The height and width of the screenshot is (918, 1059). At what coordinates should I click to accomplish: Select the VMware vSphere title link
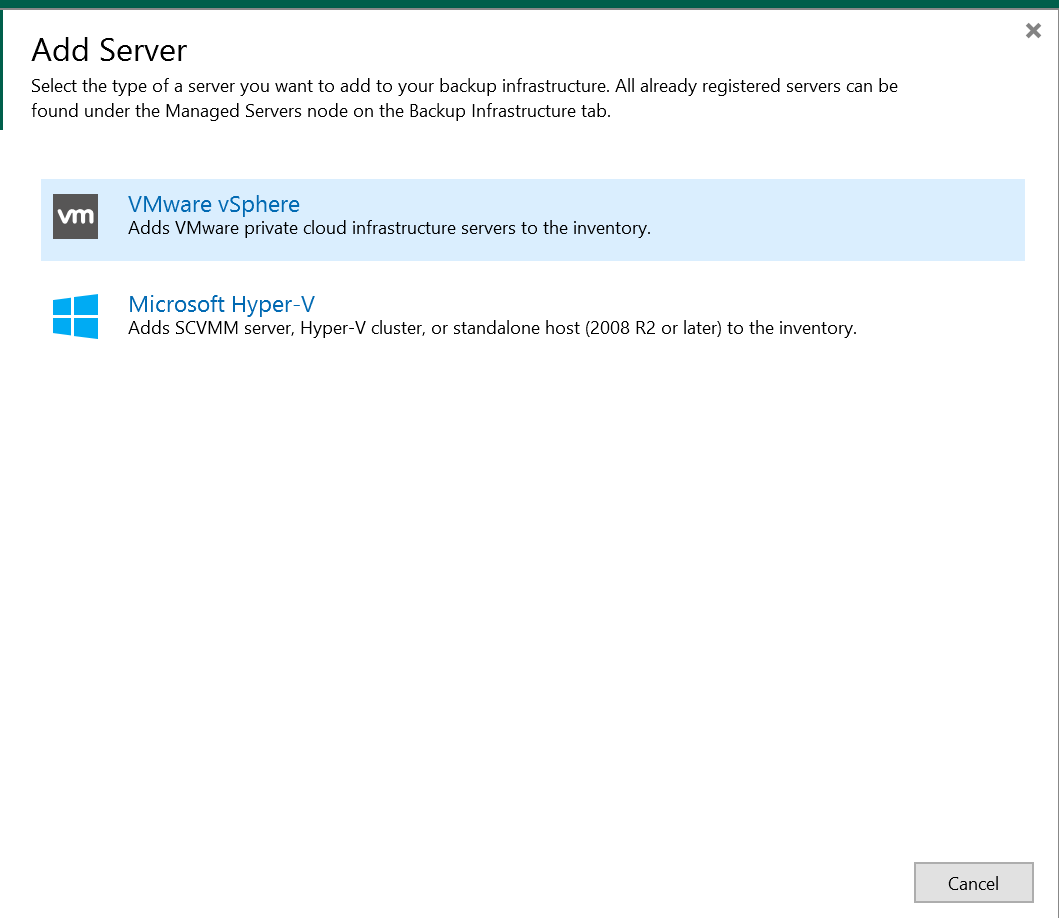(214, 204)
